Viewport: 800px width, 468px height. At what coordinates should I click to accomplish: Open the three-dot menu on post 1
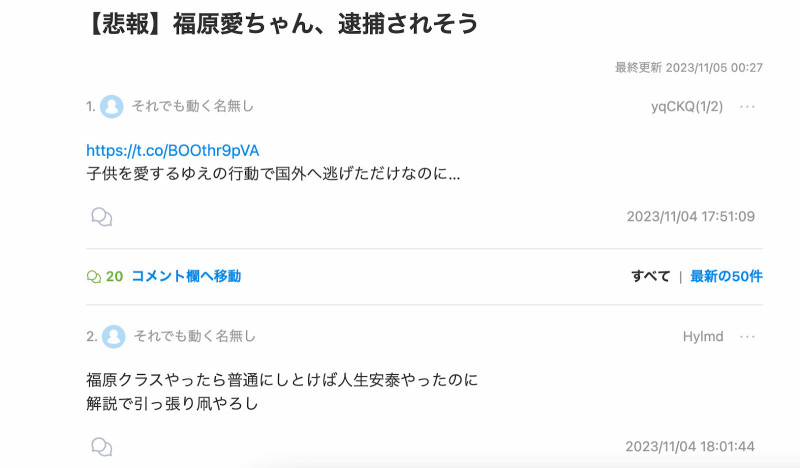(747, 107)
